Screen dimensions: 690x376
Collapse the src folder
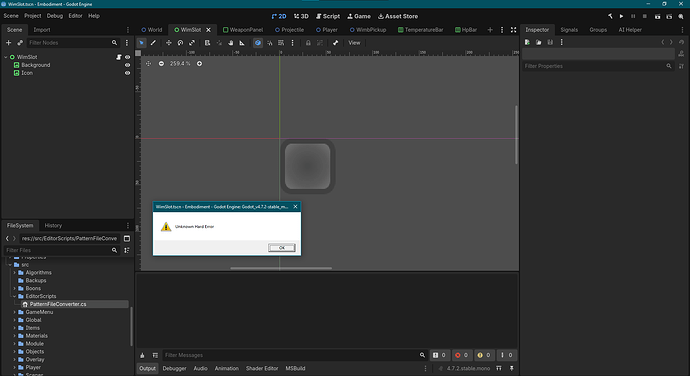coord(10,265)
